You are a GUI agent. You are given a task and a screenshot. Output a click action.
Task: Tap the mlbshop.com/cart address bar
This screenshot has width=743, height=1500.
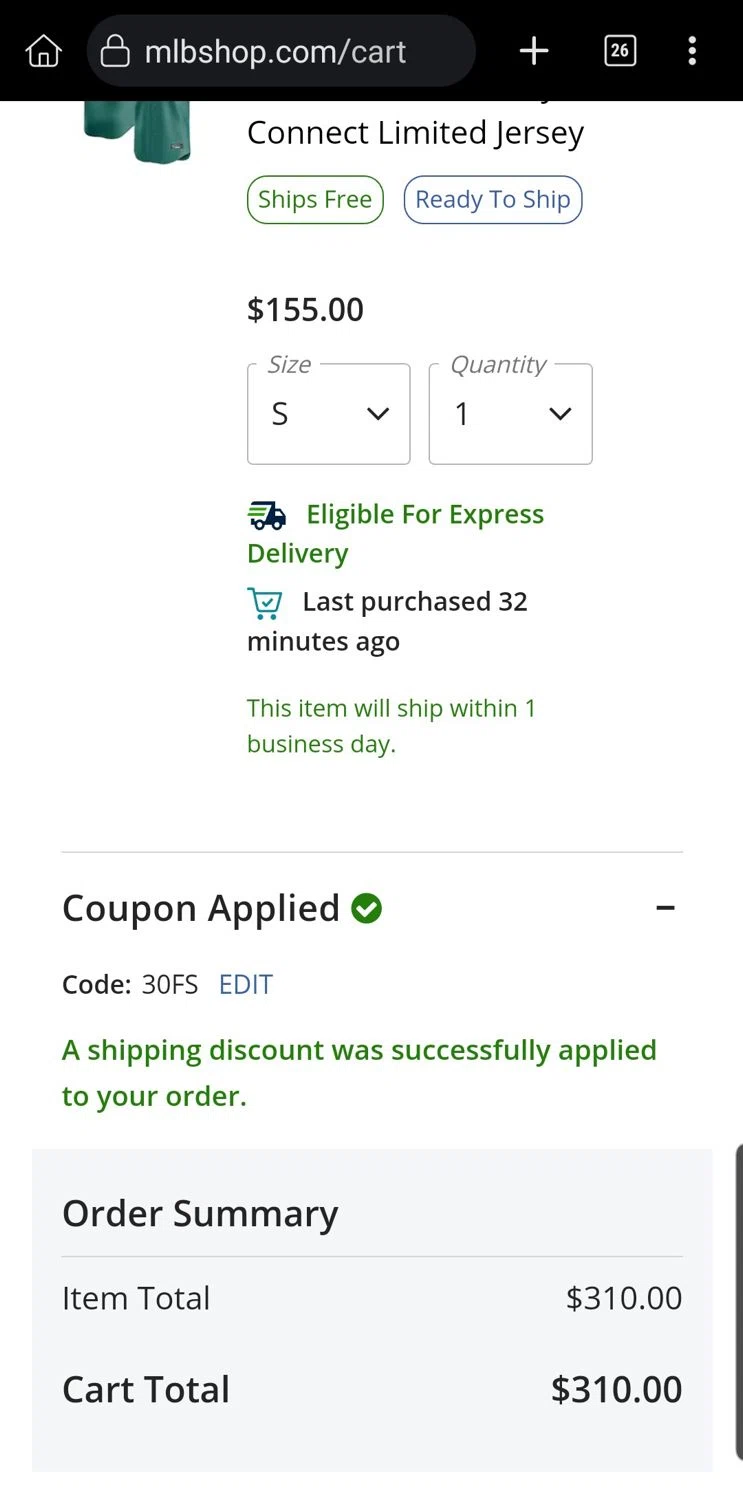[x=290, y=51]
